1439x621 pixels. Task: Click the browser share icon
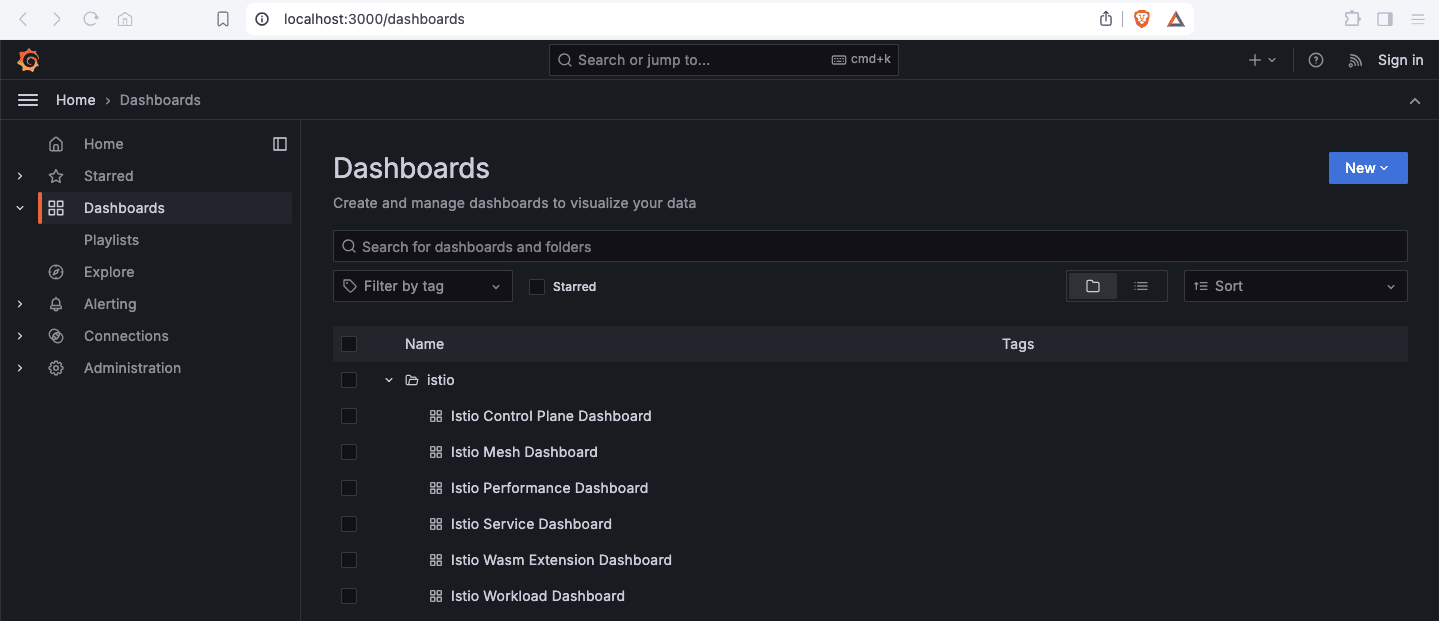1106,19
